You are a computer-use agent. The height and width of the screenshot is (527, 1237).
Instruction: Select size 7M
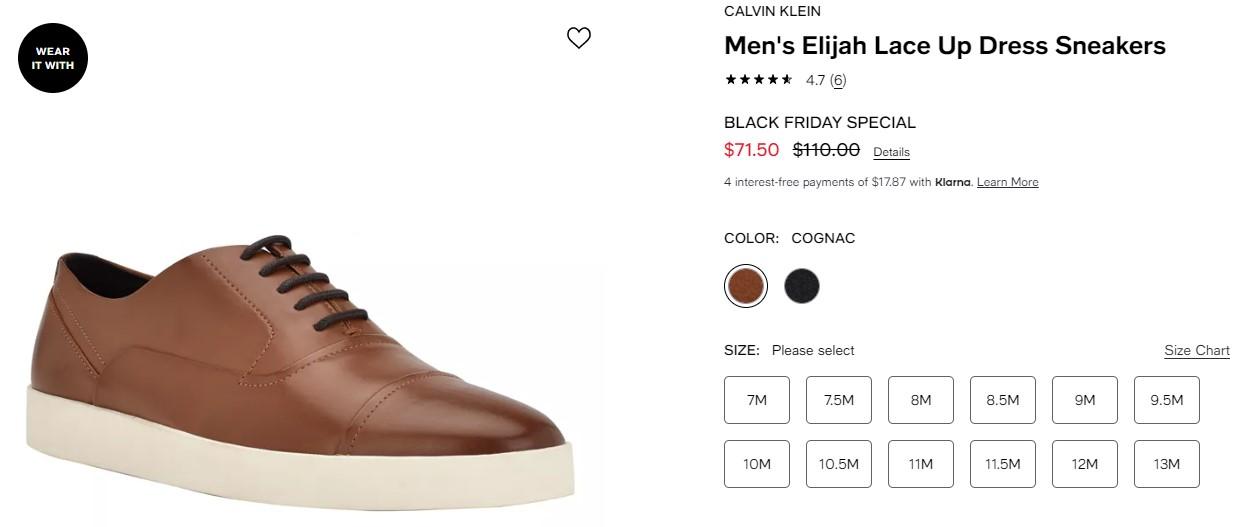(757, 400)
